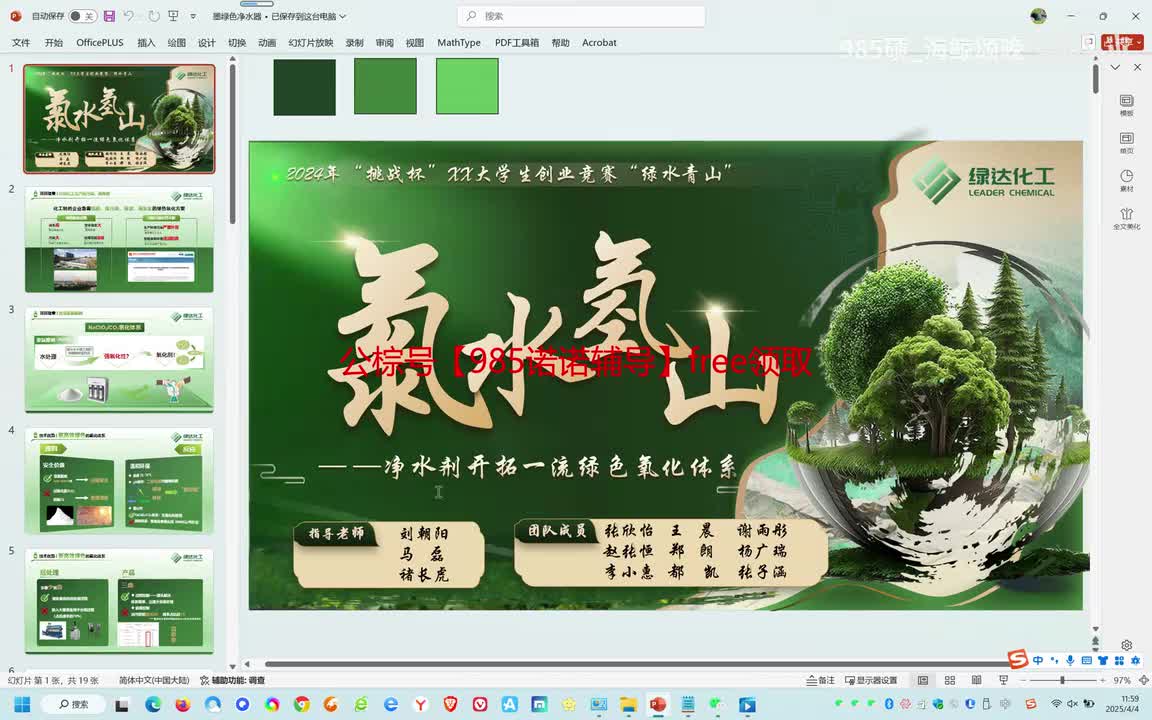Viewport: 1152px width, 720px height.
Task: Start slideshow from status bar icon
Action: [x=1004, y=680]
